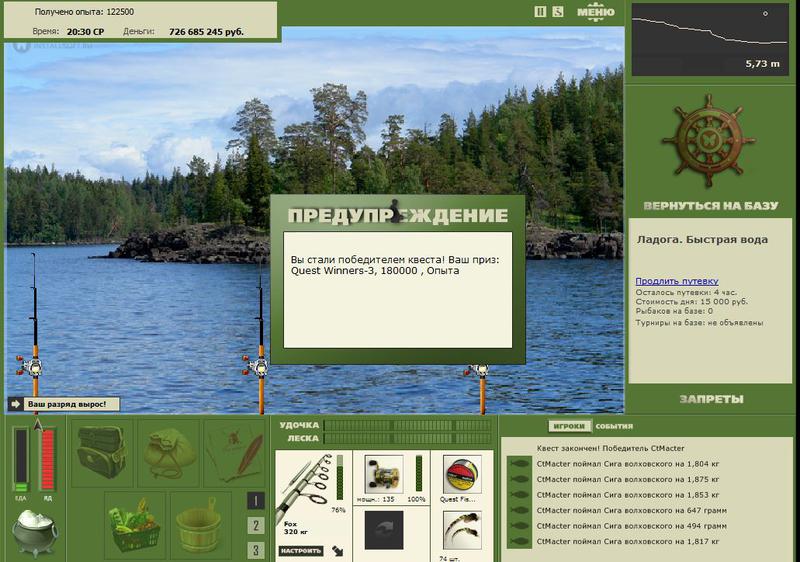Screen dimensions: 800x562
Task: Open the ЗАПРЕТЫ restrictions button
Action: tap(711, 399)
